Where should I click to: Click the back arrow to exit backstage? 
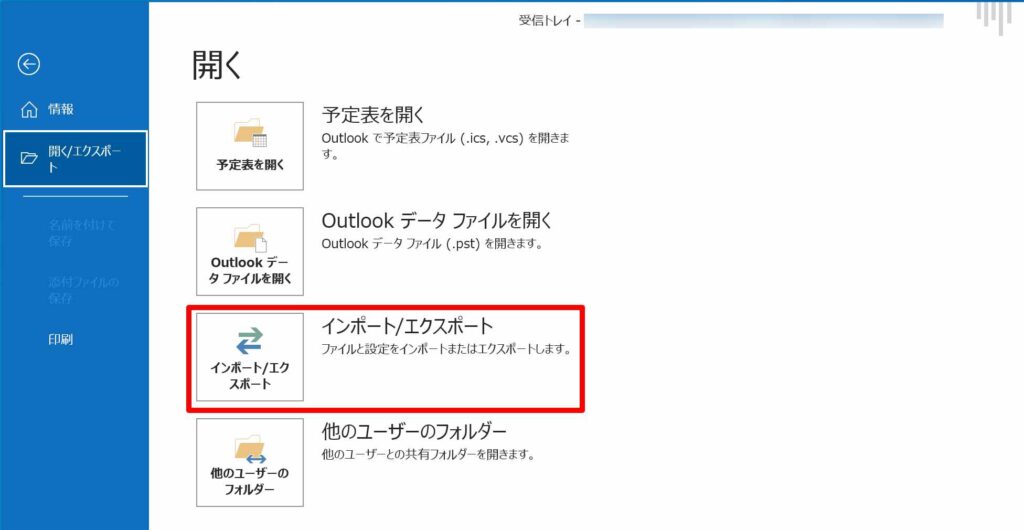pos(29,65)
